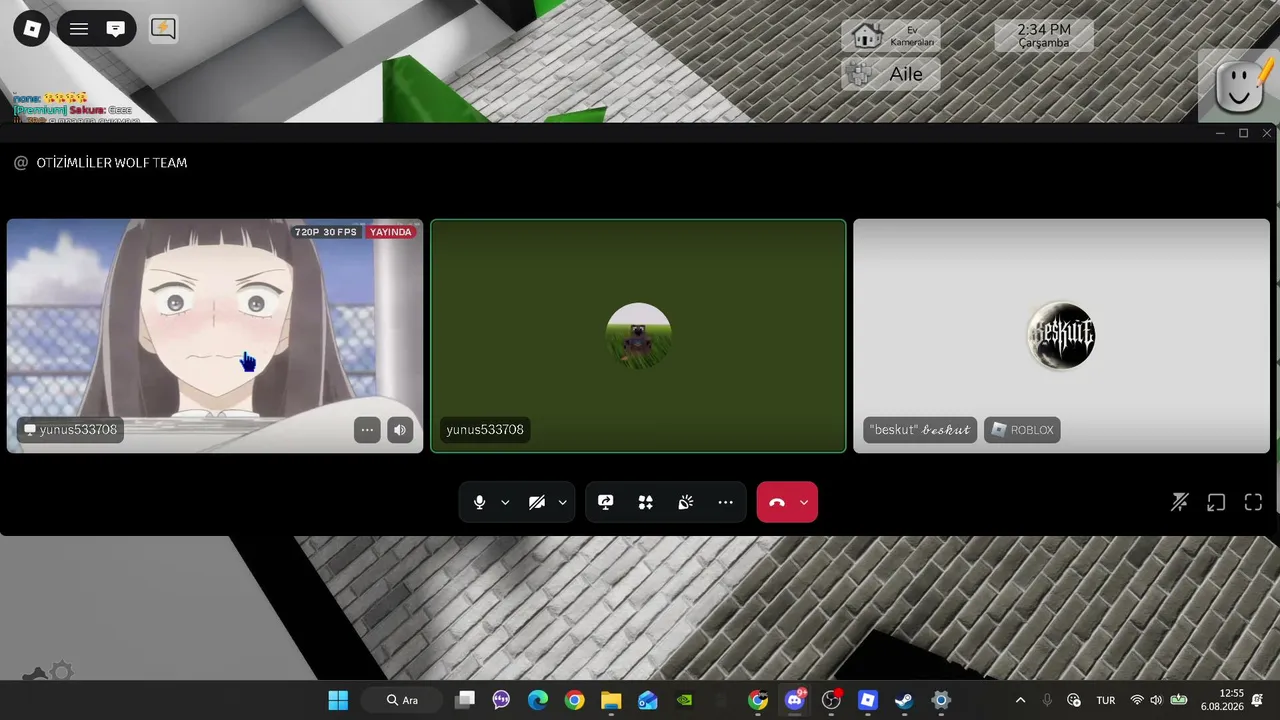This screenshot has height=720, width=1280.
Task: Enter full screen call view
Action: [1253, 502]
